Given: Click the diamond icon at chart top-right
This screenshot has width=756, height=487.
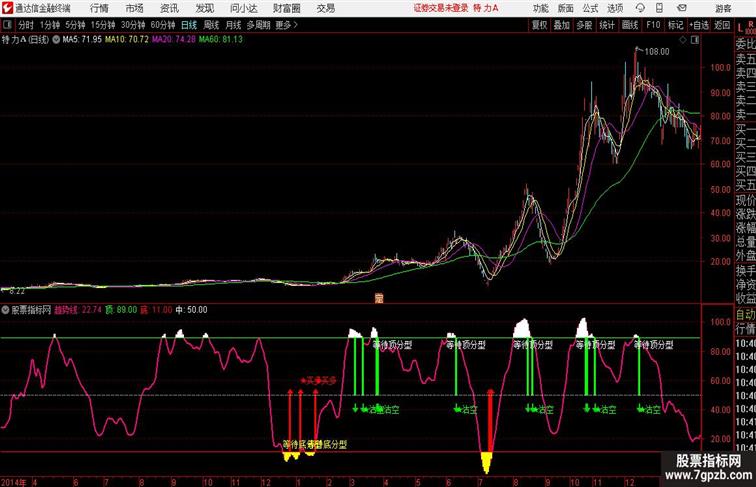Looking at the screenshot, I should pos(683,40).
